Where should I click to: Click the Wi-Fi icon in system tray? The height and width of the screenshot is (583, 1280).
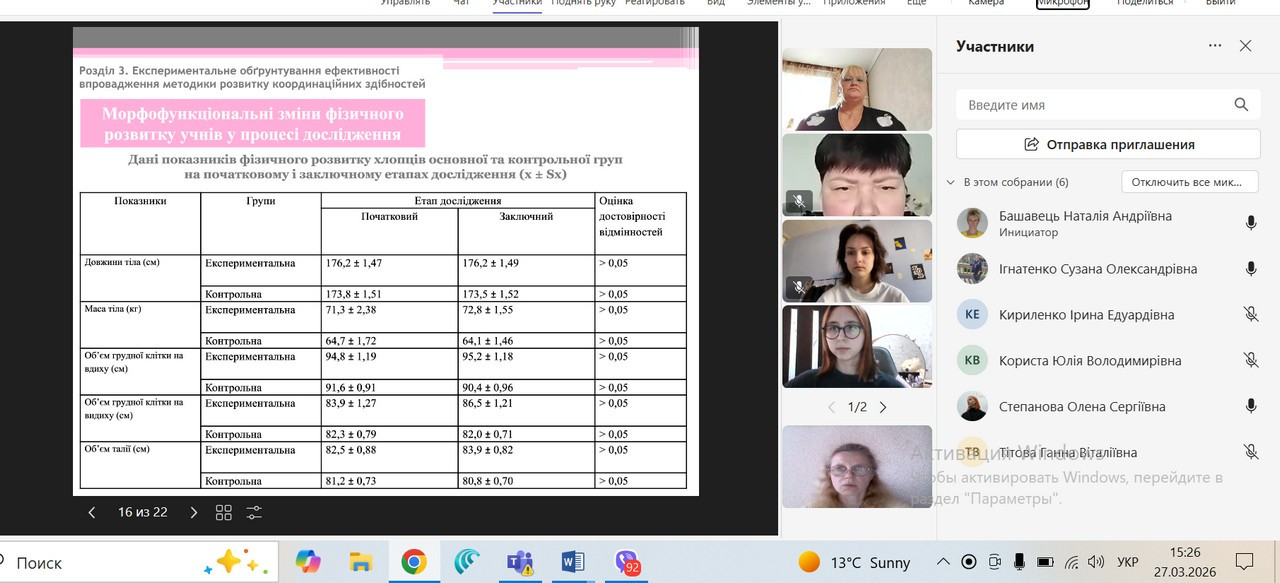click(x=1072, y=562)
